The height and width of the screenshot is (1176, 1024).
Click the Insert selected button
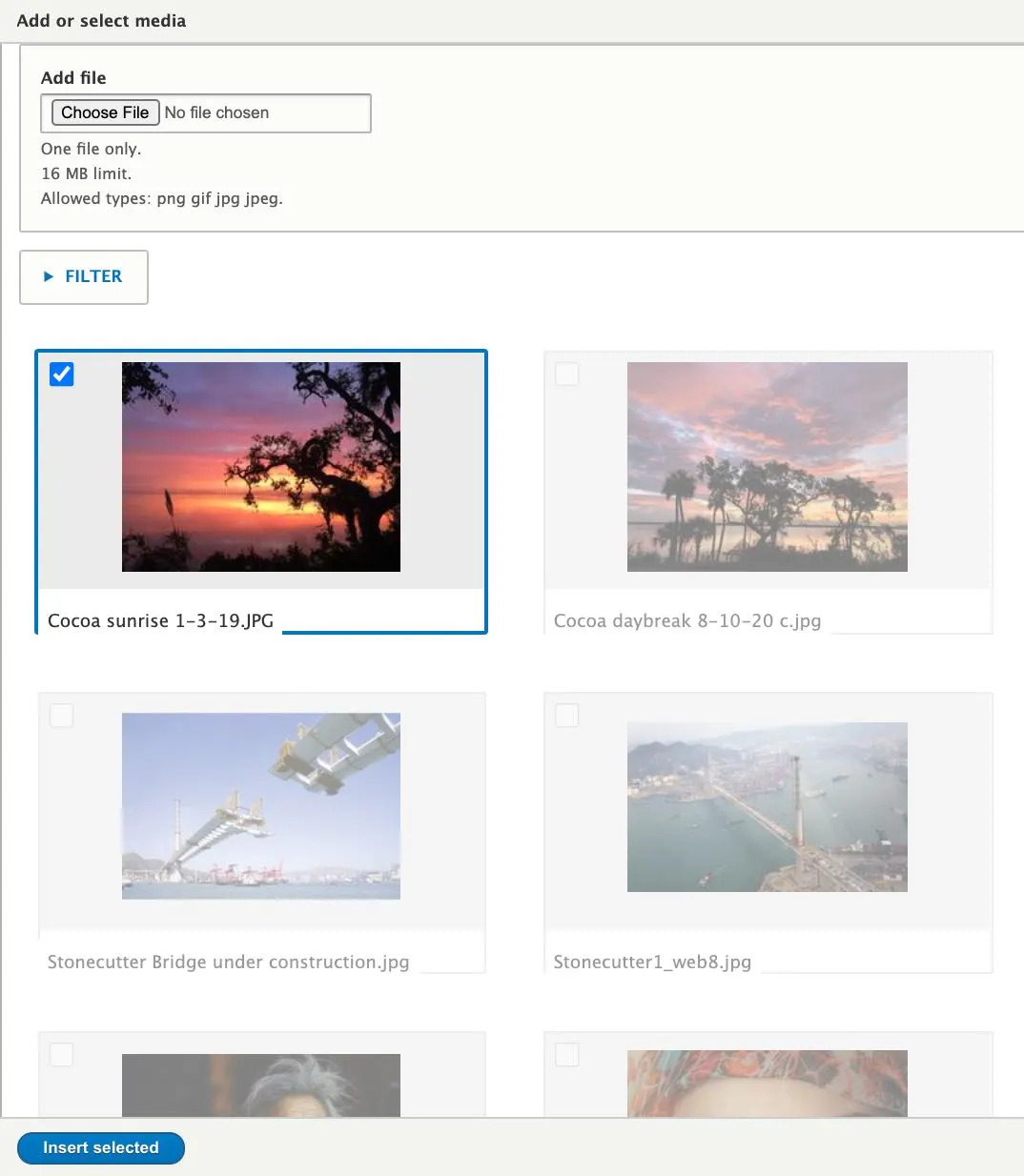(101, 1148)
